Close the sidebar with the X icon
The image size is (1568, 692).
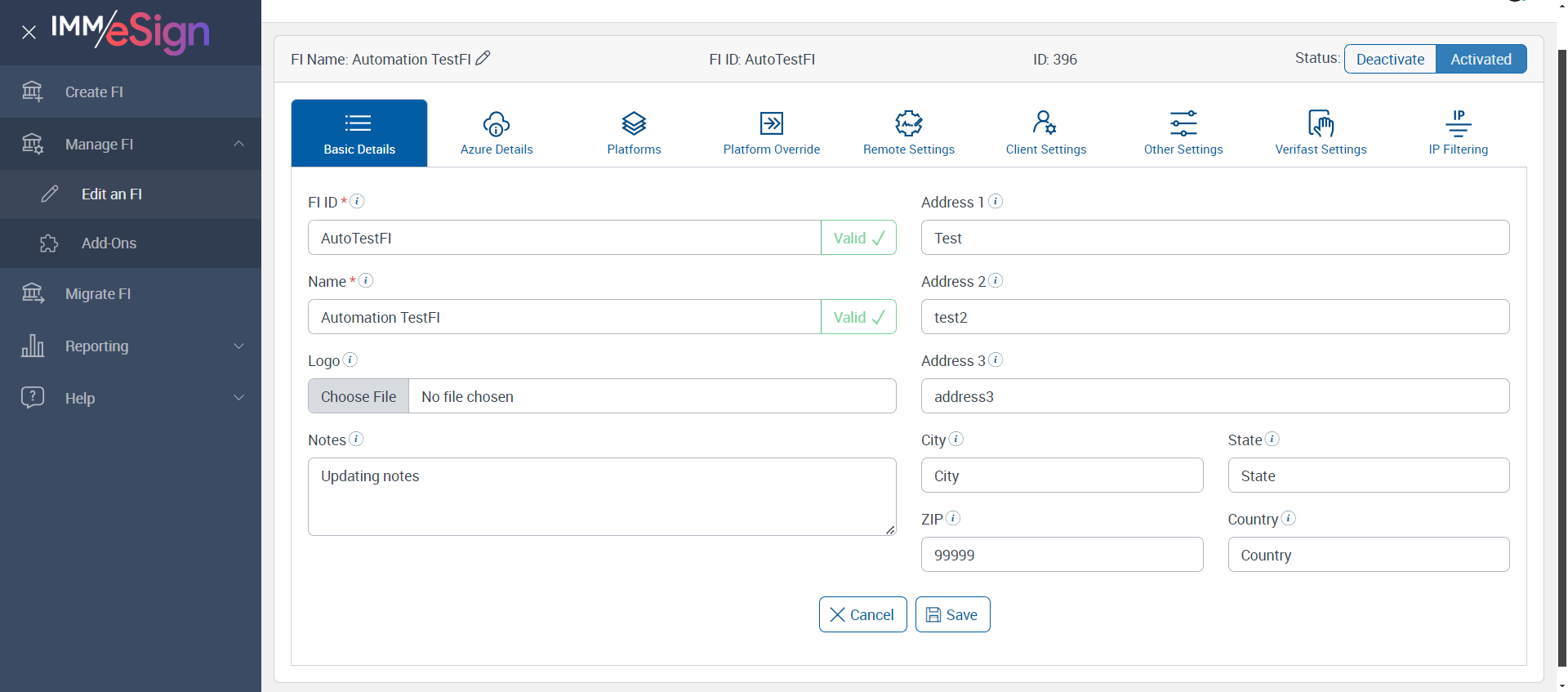pos(29,33)
